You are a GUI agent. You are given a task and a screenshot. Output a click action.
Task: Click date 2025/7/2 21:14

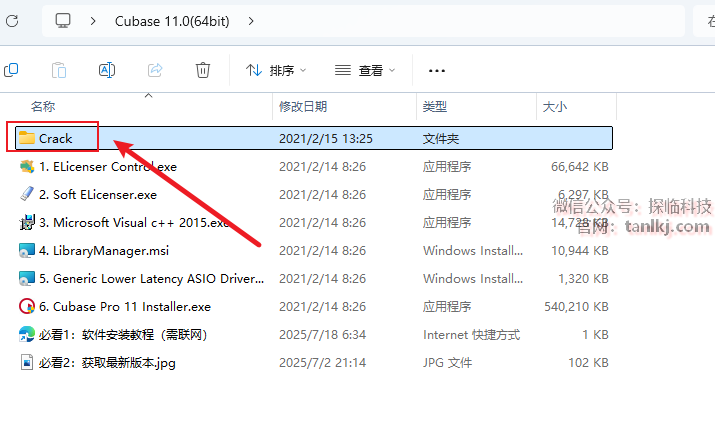(322, 363)
